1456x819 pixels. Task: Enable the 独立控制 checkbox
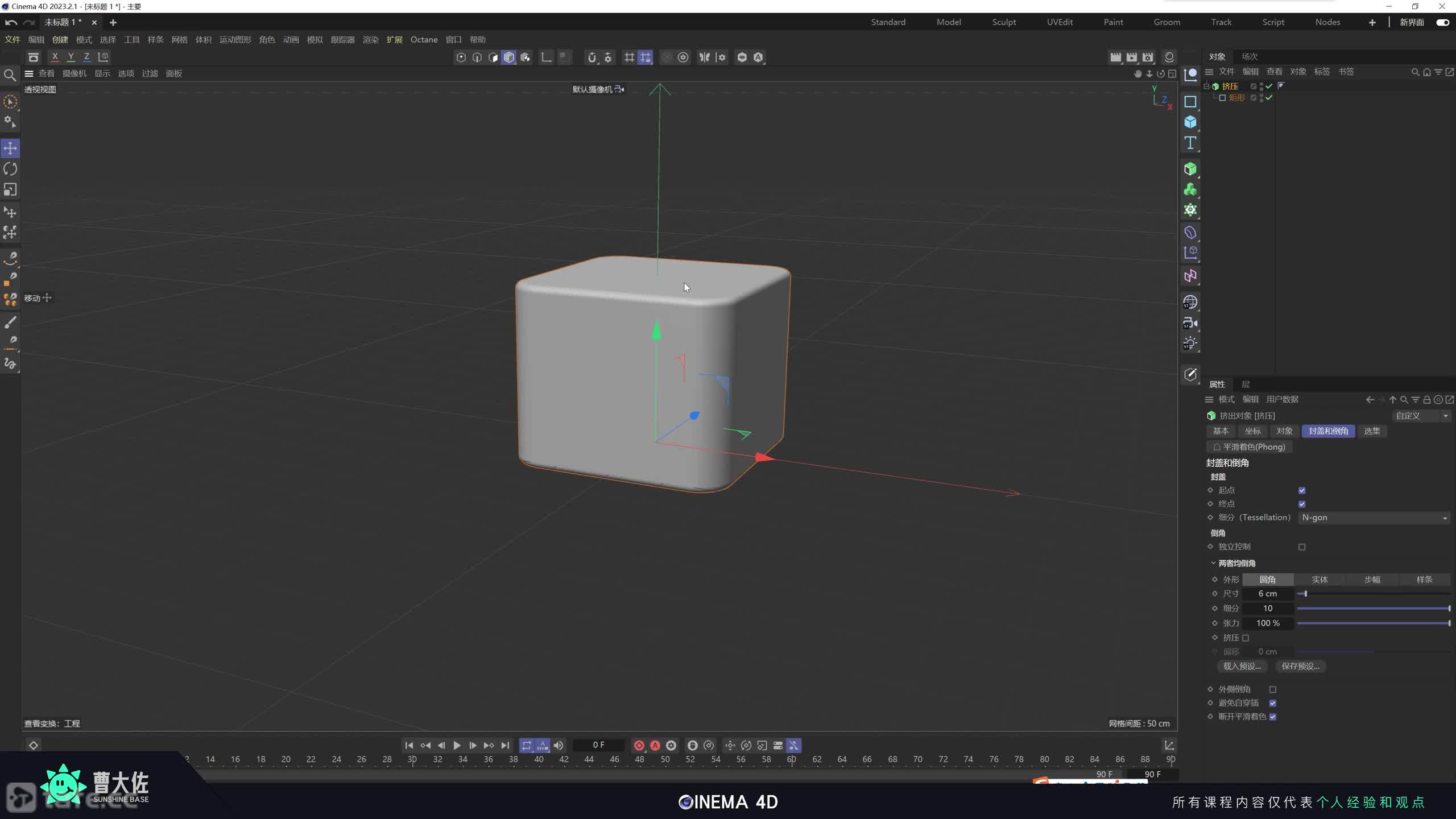pos(1302,547)
